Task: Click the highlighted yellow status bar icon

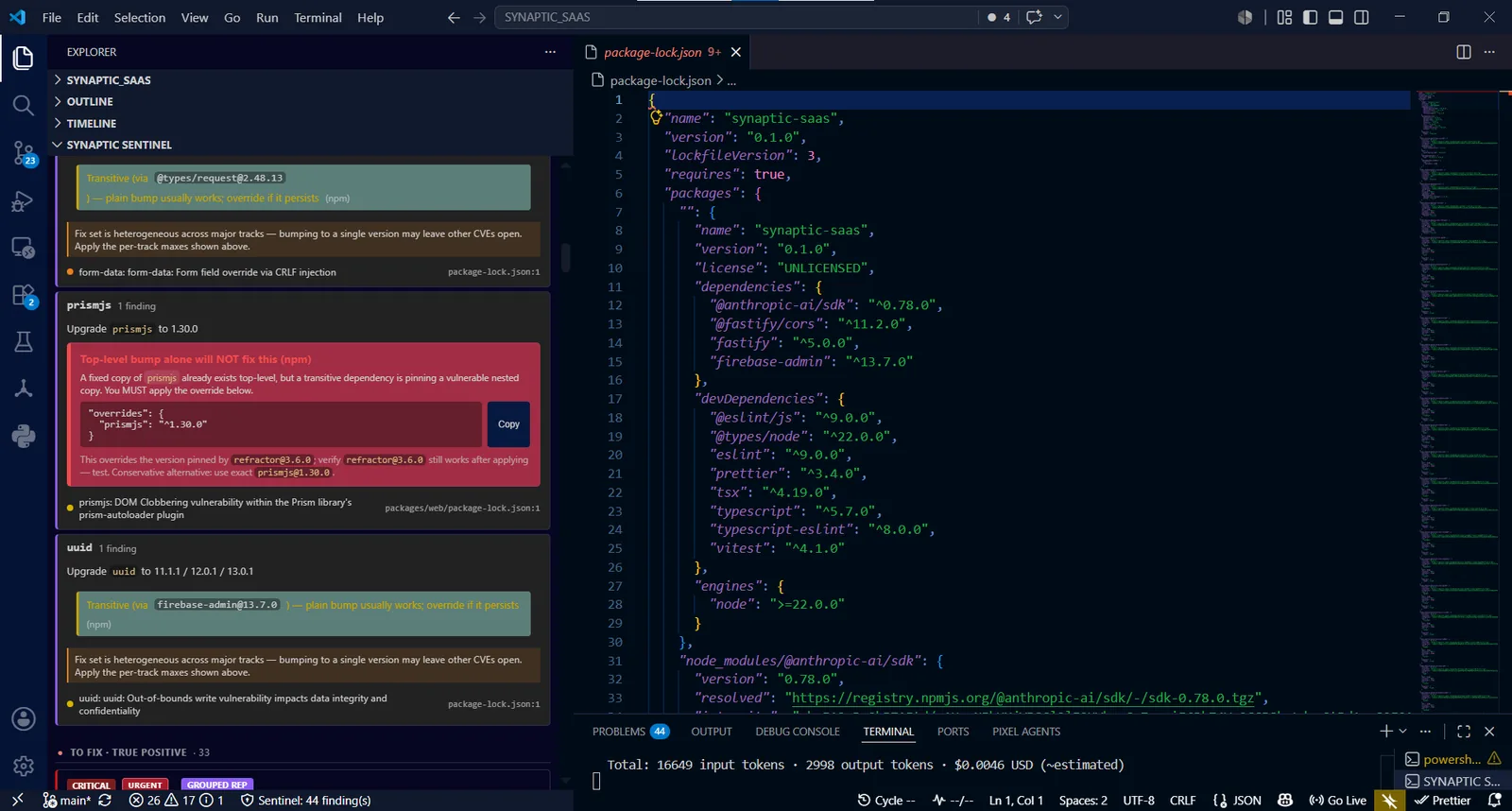Action: [x=1388, y=800]
